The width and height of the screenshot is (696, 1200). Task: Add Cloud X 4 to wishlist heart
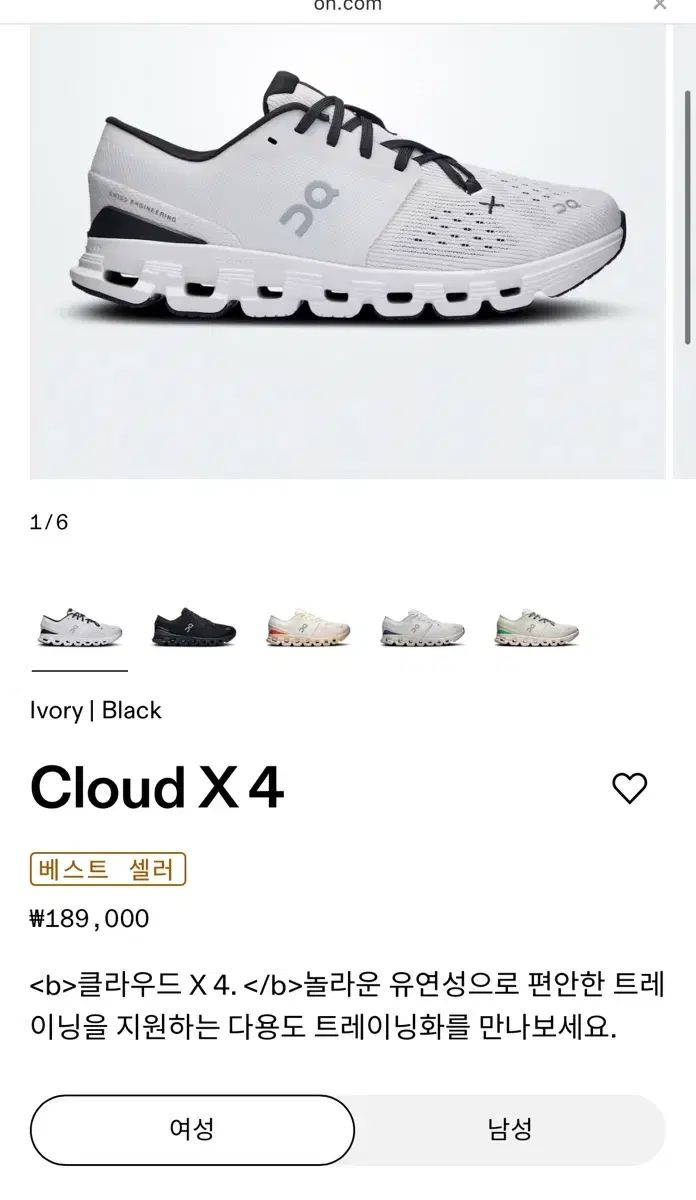629,788
